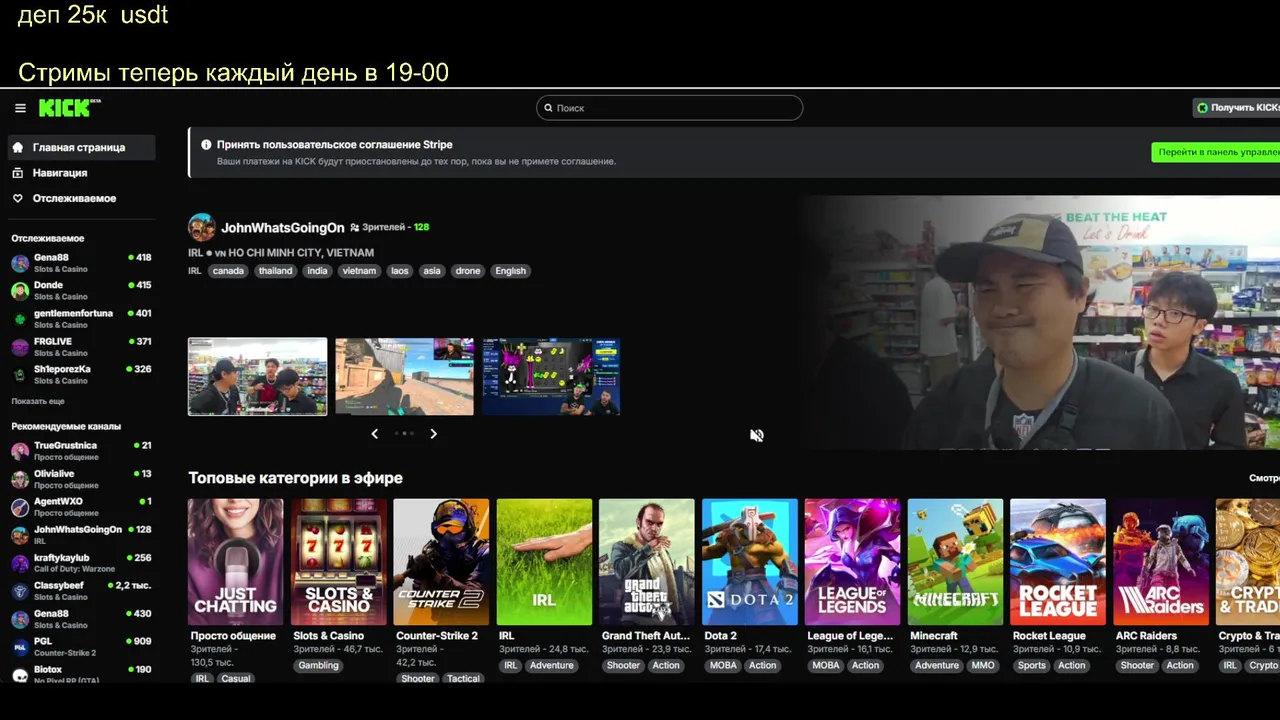Click PGL channel avatar
This screenshot has width=1280, height=720.
point(20,647)
